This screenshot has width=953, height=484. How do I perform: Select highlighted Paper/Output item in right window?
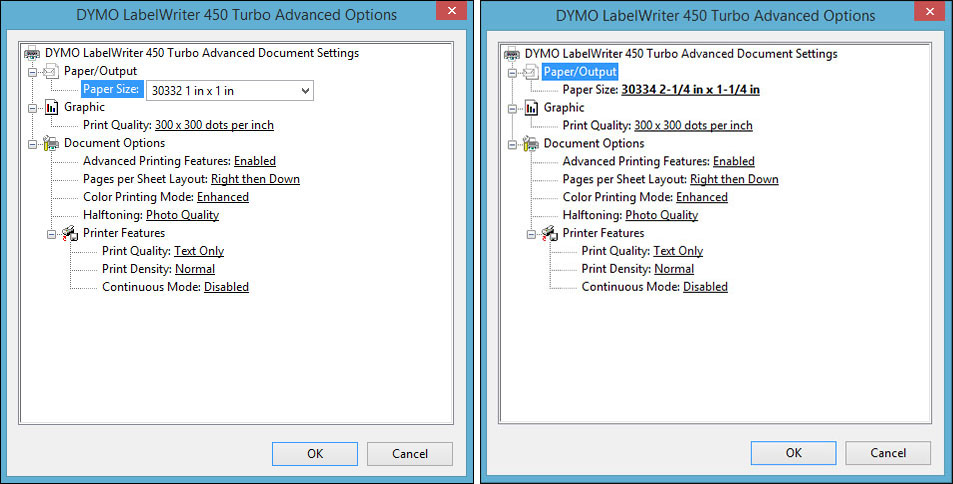pyautogui.click(x=580, y=72)
